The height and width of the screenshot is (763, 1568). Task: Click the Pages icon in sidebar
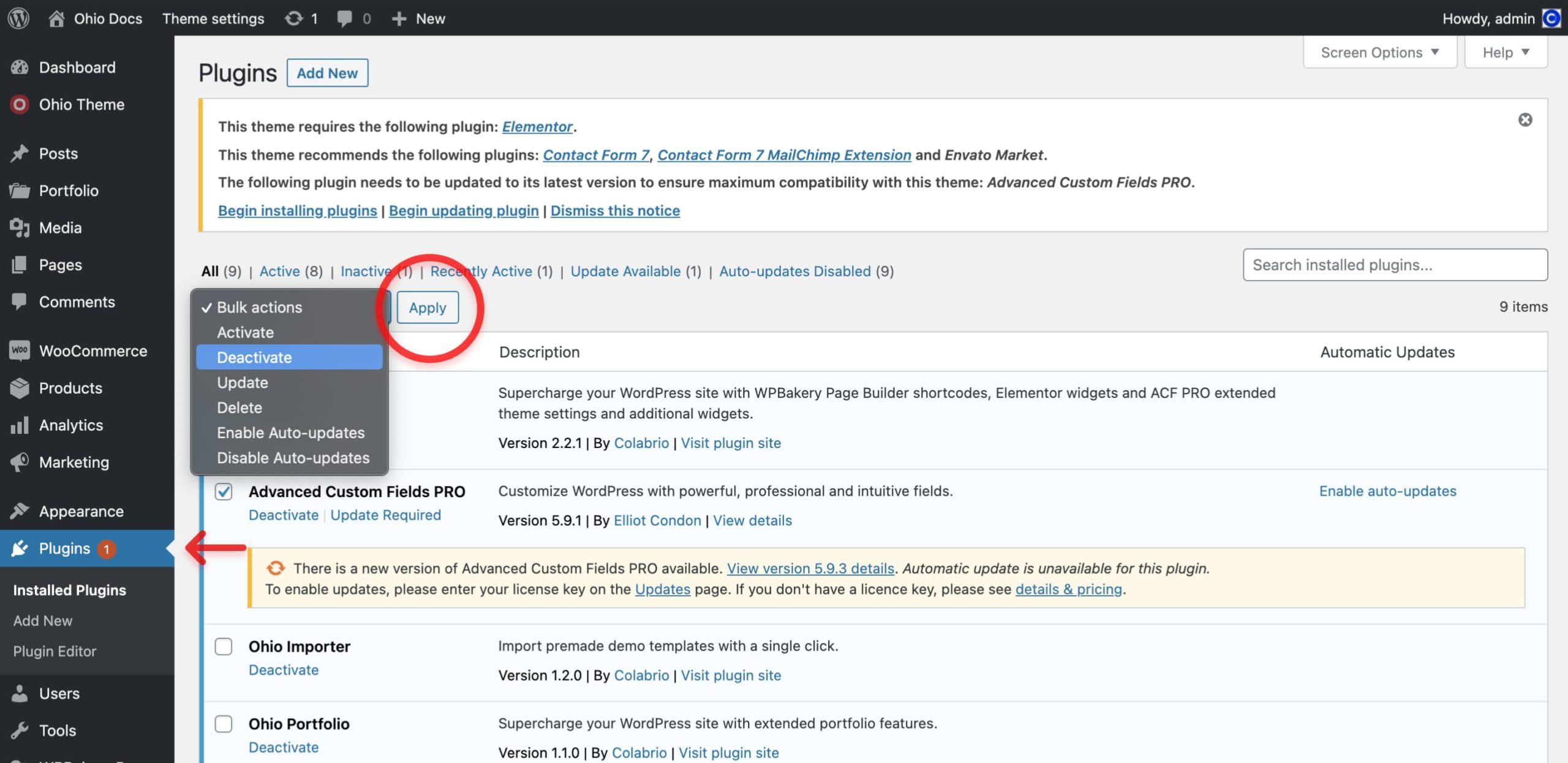point(20,265)
